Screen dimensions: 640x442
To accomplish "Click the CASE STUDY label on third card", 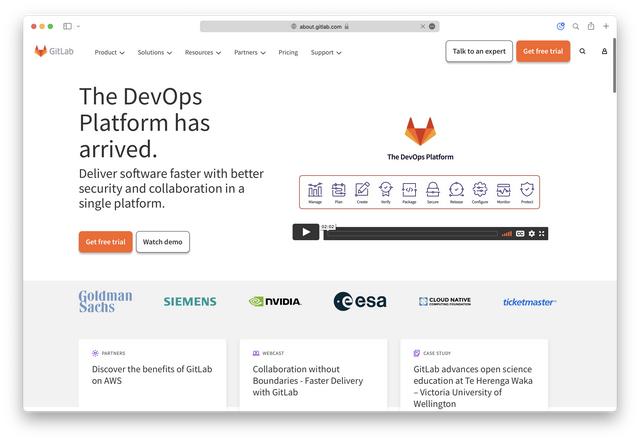I will [437, 353].
